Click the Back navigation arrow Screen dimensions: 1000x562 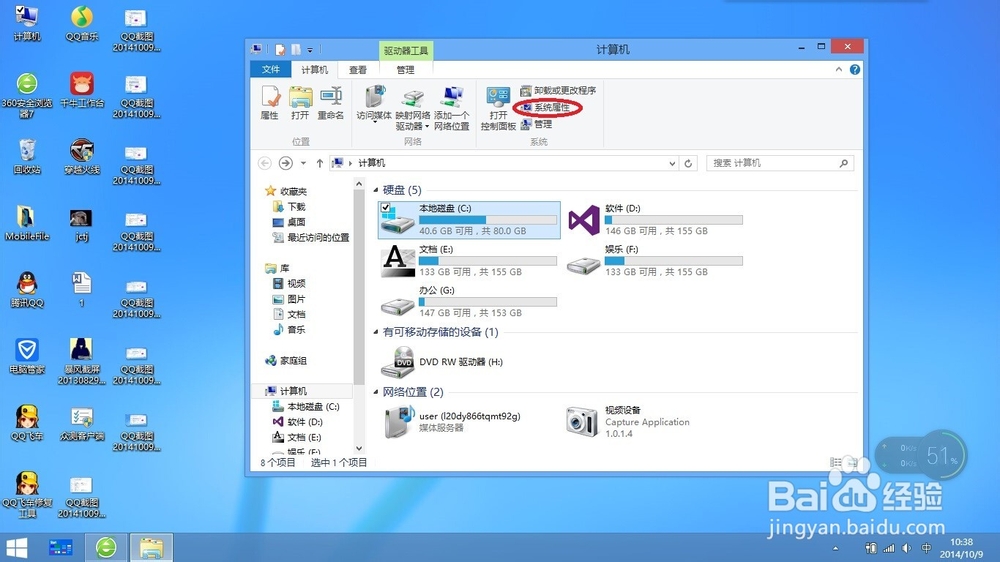(x=265, y=163)
